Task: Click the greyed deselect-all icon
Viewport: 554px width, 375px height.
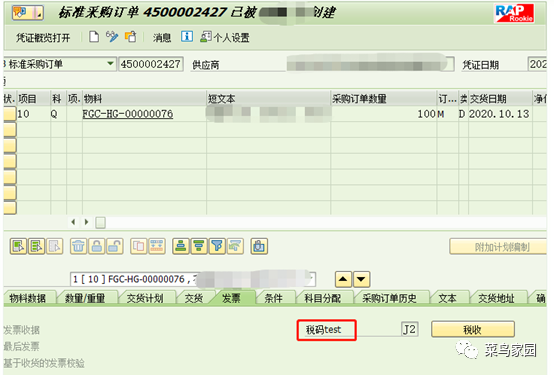Action: 54,246
